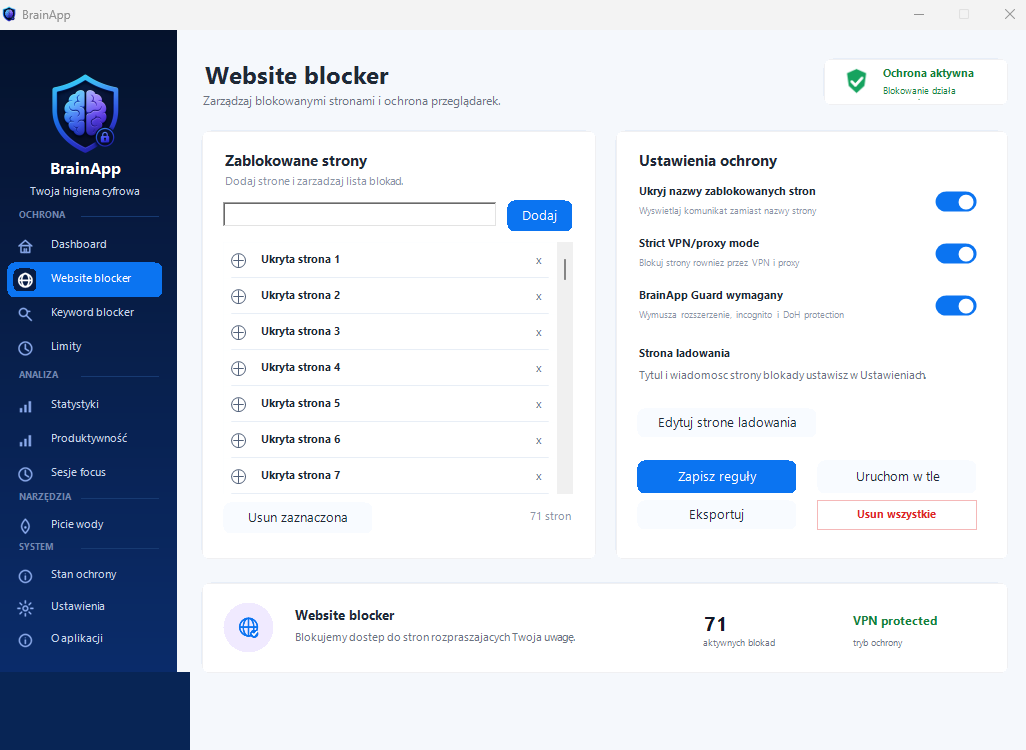This screenshot has height=750, width=1026.
Task: Click the Produktywność chart icon
Action: pos(26,440)
